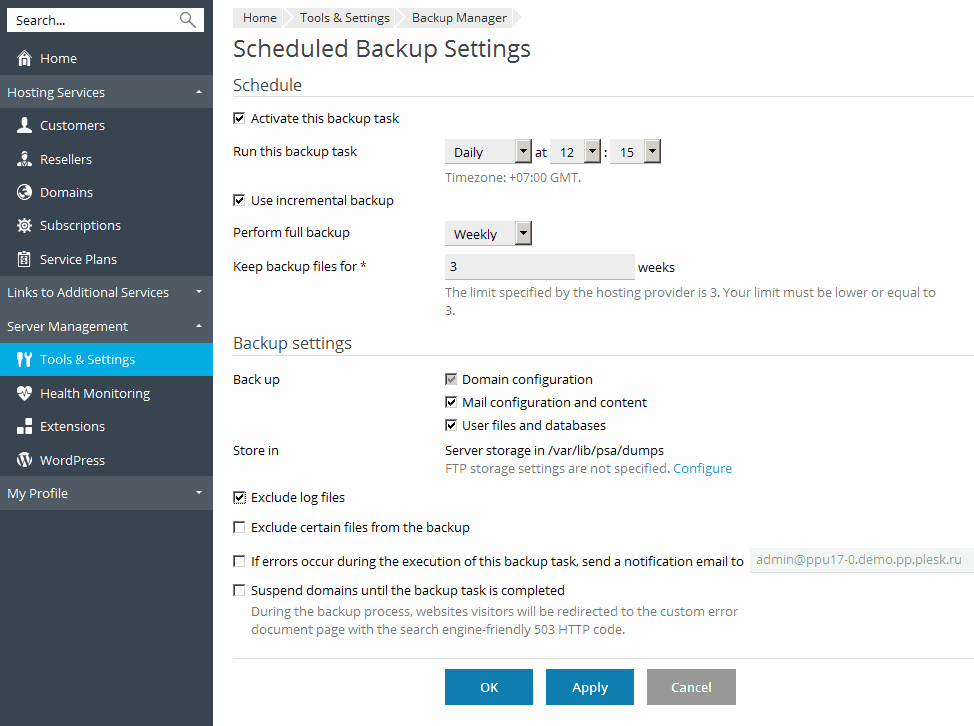974x726 pixels.
Task: Go to Backup Manager breadcrumb
Action: (x=459, y=18)
